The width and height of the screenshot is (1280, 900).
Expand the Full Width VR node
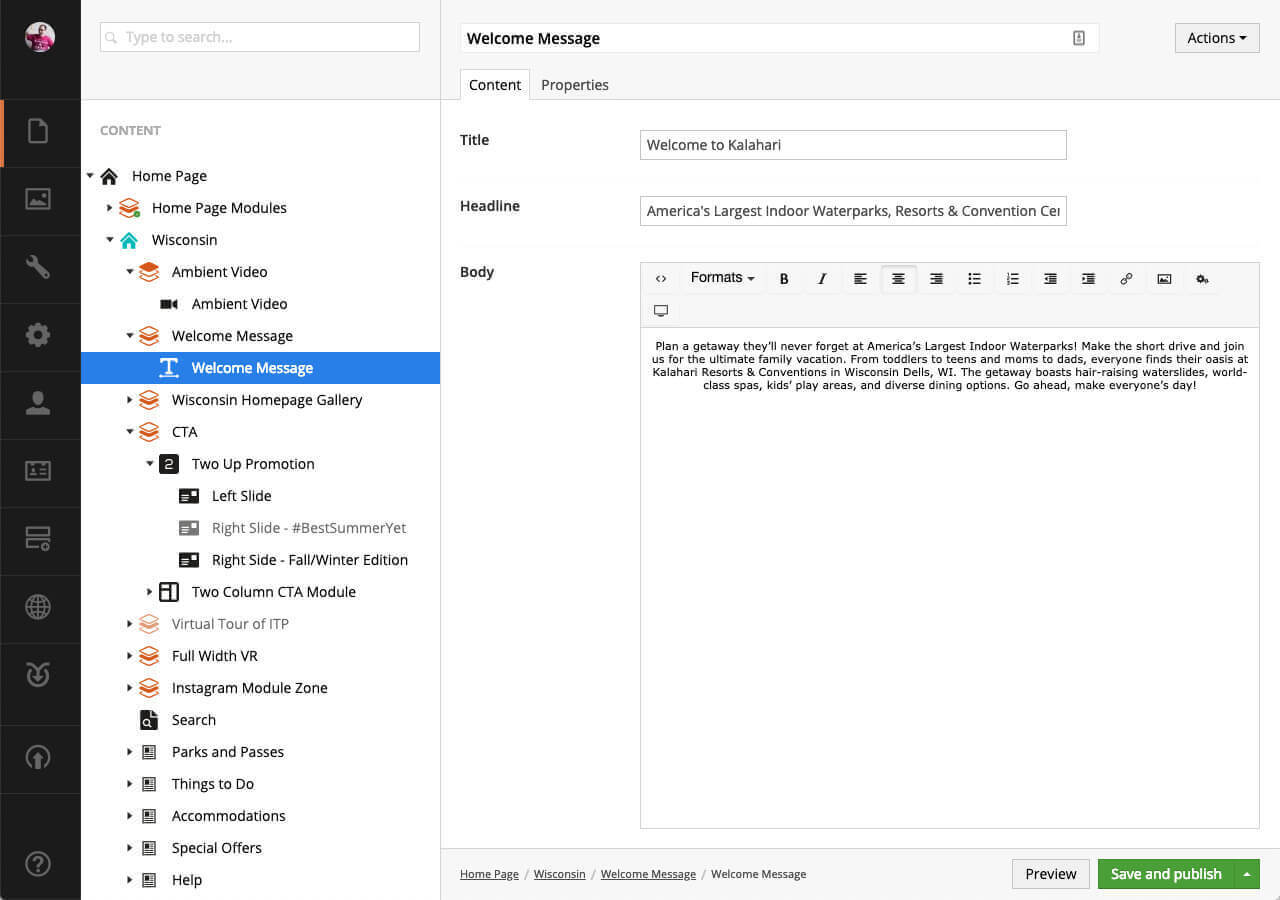pyautogui.click(x=130, y=656)
